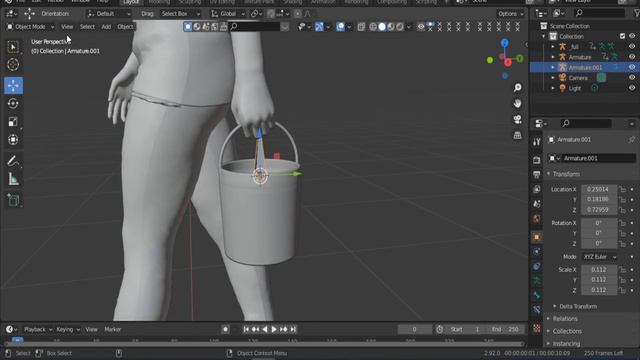640x360 pixels.
Task: Click the pin icon beside Armature.001
Action: (631, 140)
